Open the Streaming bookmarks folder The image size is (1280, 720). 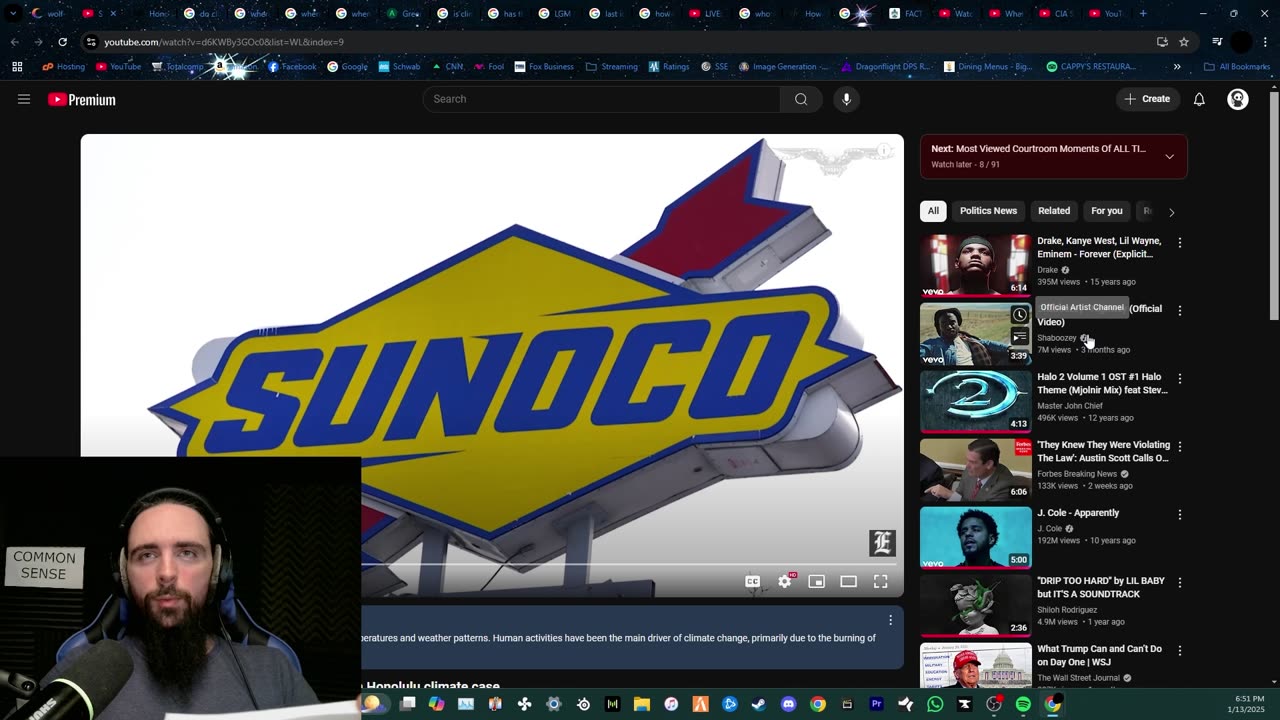point(612,67)
